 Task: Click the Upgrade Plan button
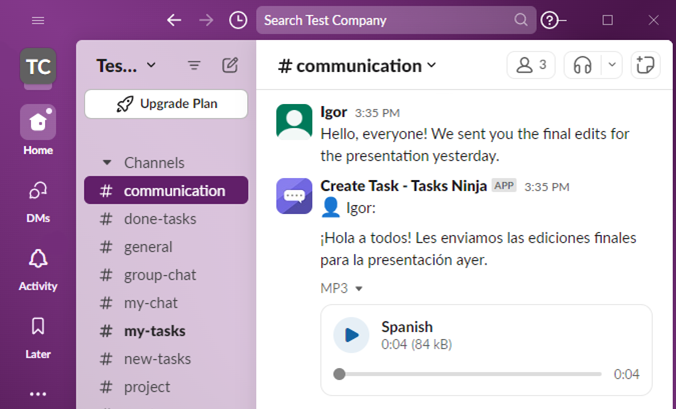[166, 104]
